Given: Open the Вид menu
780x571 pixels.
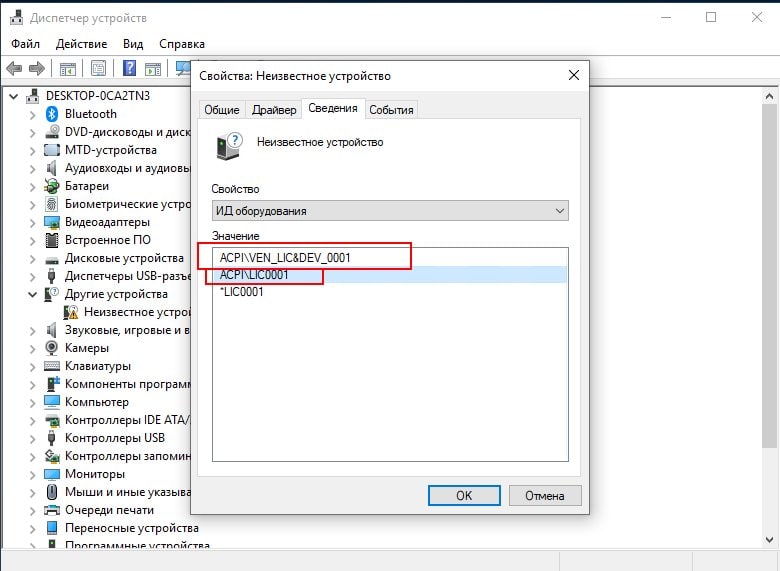Looking at the screenshot, I should pos(133,44).
